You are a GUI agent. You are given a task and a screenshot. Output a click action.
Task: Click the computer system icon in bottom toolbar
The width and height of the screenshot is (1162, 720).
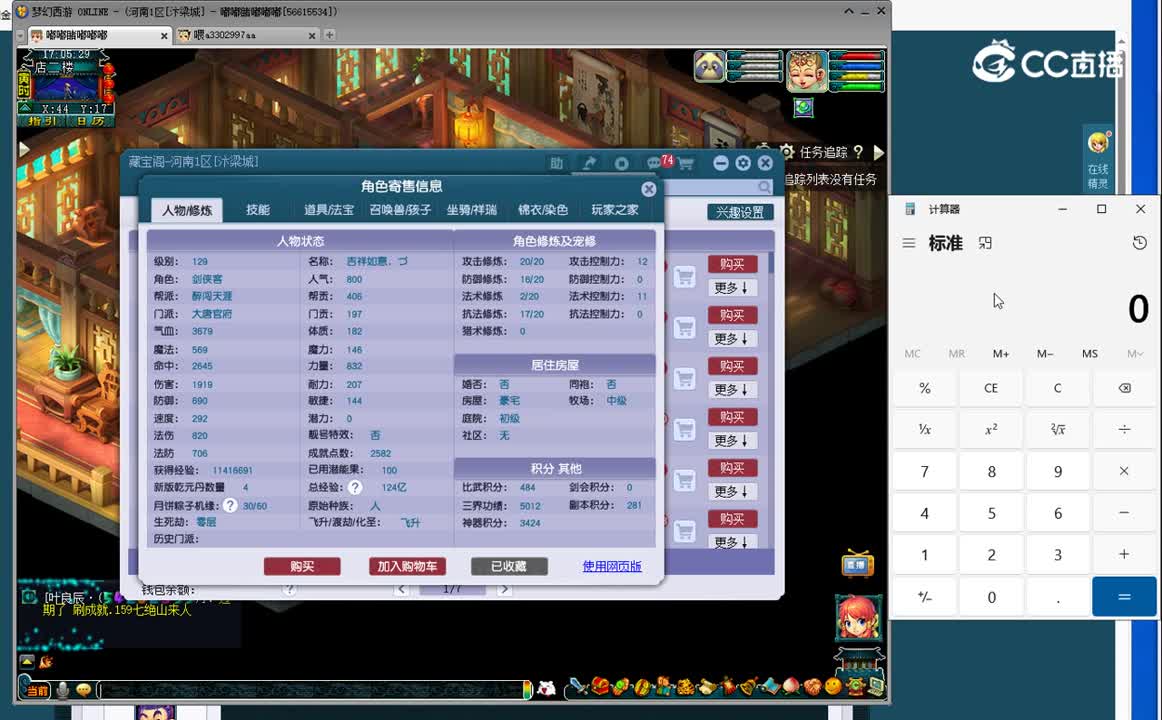point(876,687)
